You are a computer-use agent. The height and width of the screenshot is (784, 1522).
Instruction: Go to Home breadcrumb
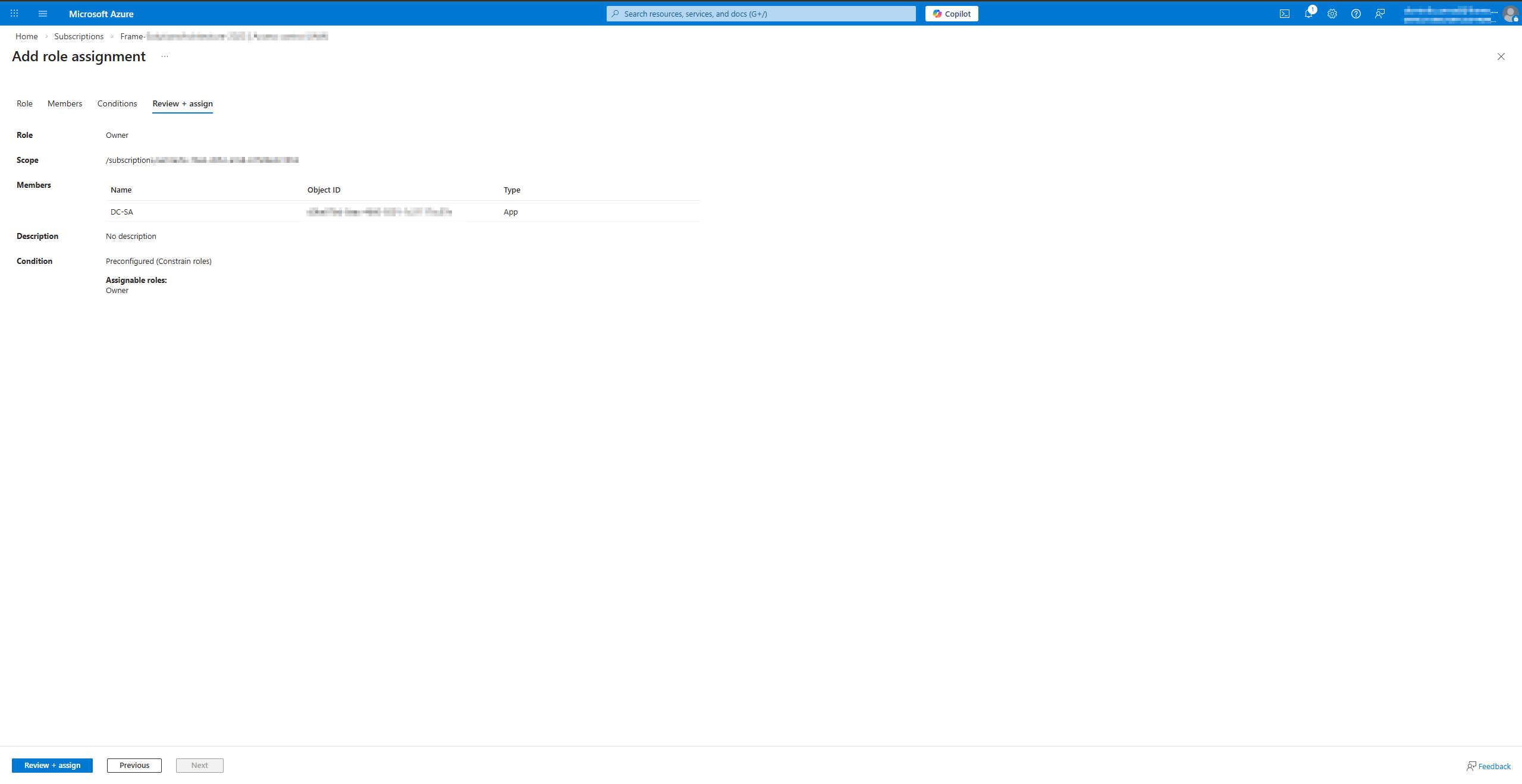coord(26,36)
